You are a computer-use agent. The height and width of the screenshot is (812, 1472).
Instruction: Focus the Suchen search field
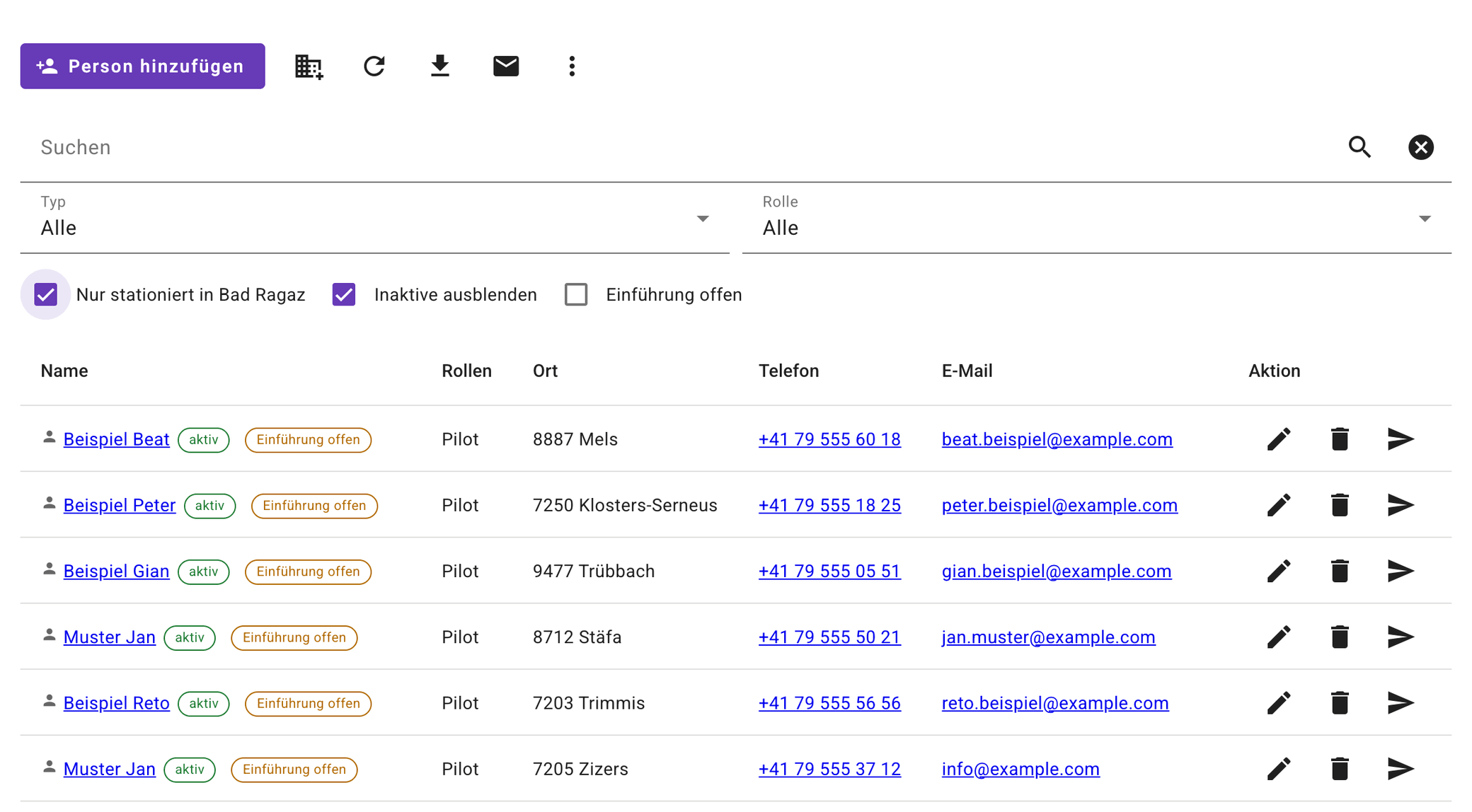pyautogui.click(x=679, y=147)
